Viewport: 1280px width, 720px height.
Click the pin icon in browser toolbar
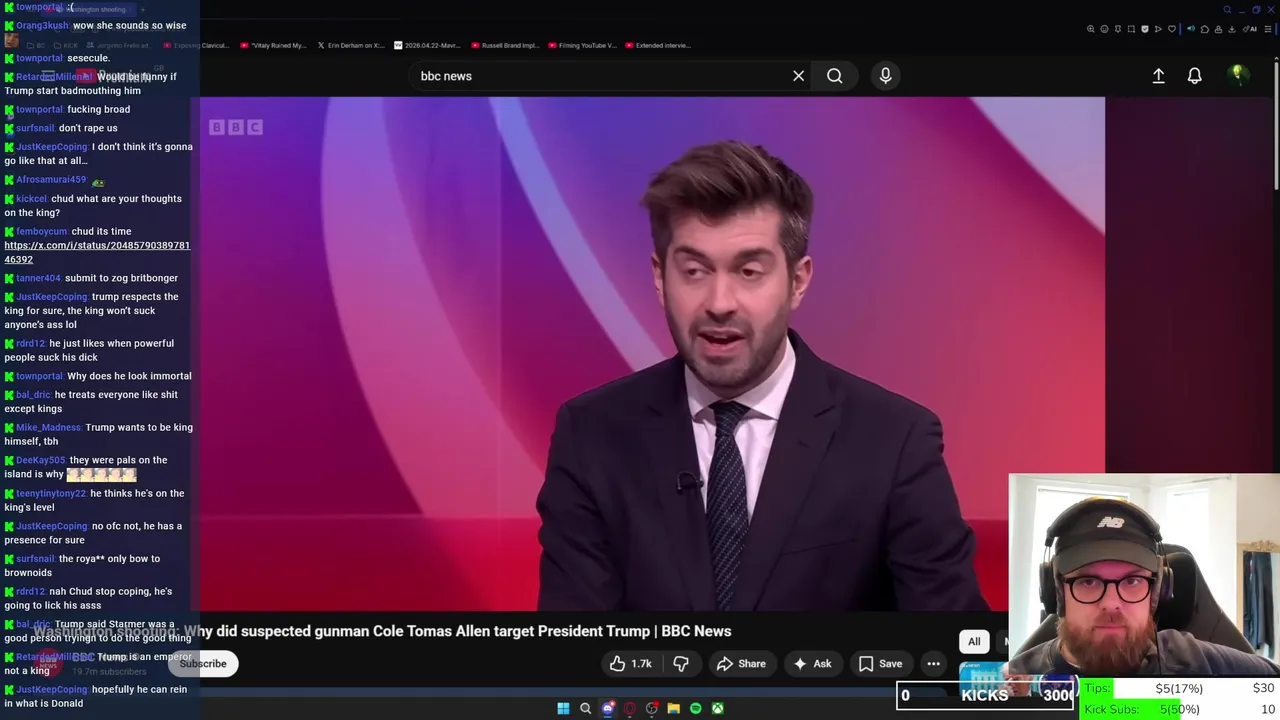pos(1118,29)
